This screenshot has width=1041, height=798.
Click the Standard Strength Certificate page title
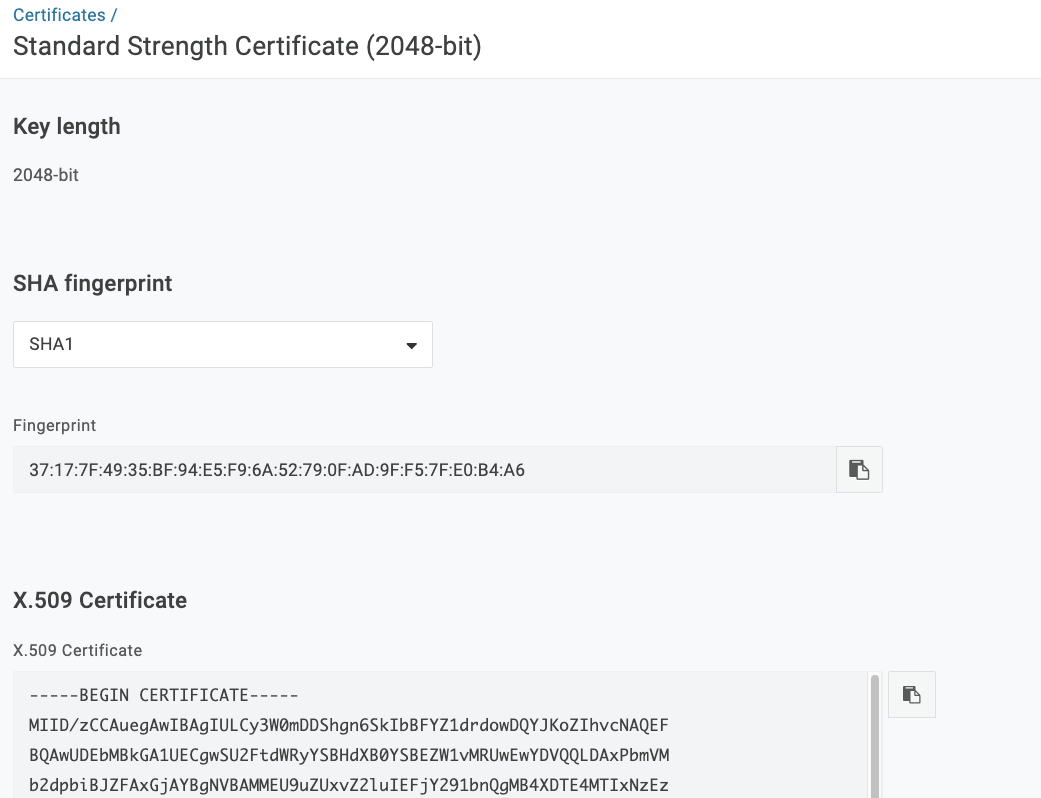point(247,46)
